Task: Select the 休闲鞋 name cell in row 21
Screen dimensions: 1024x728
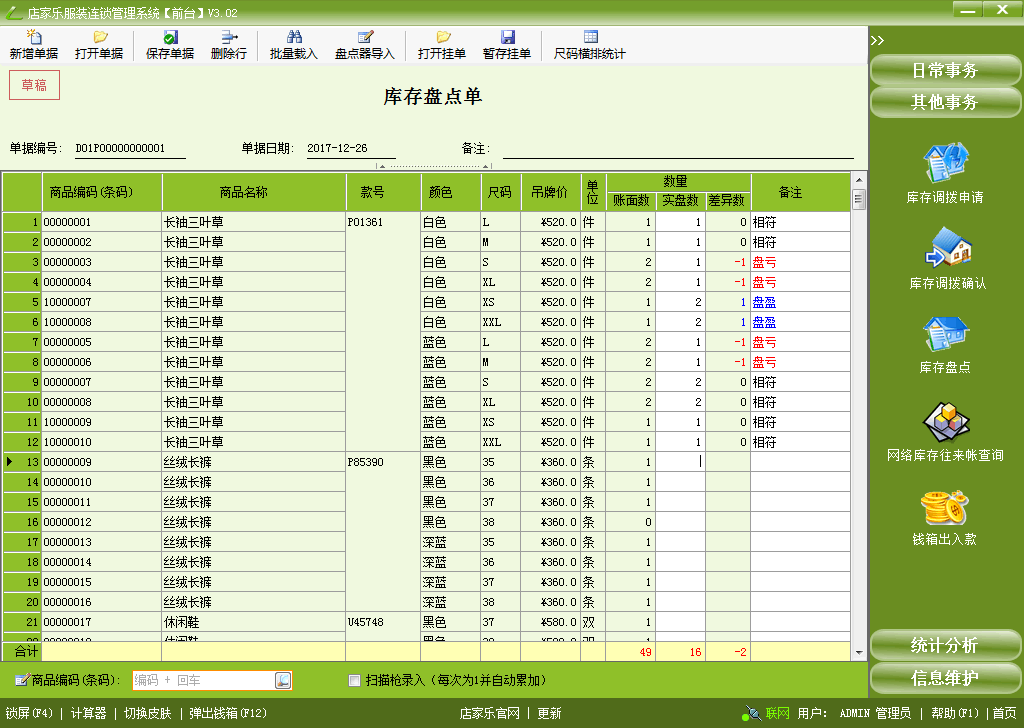Action: pos(253,622)
